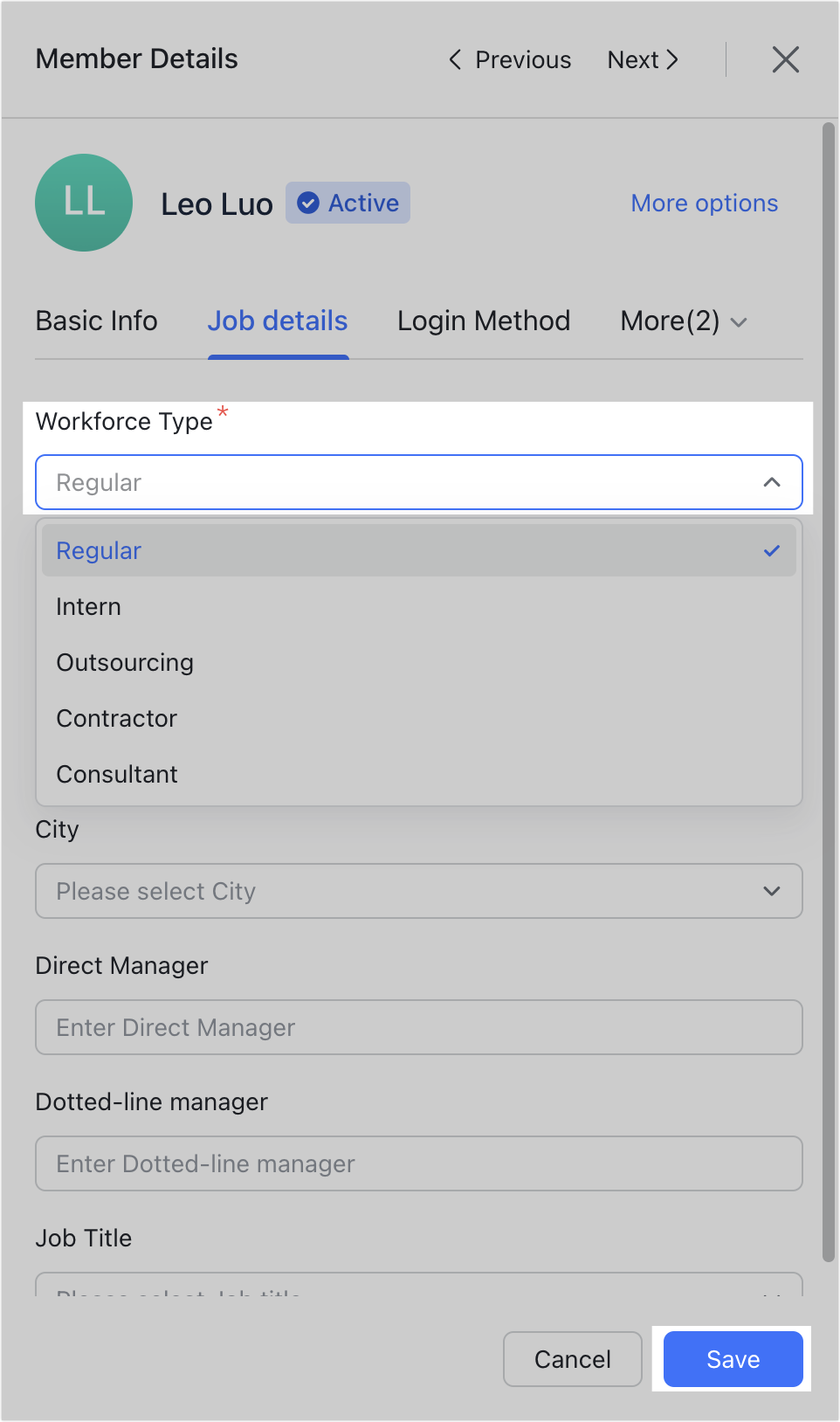
Task: Click the LL avatar circle
Action: point(84,203)
